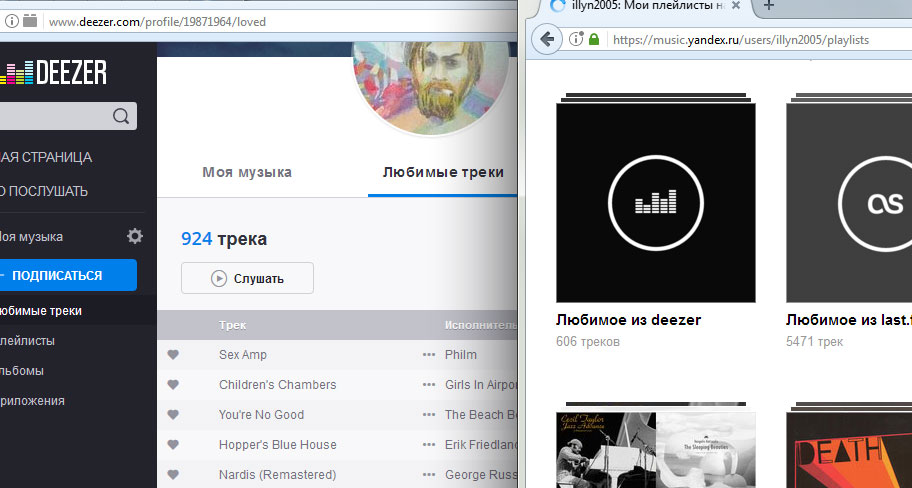Click artist Girls In Airports
Viewport: 912px width, 488px height.
tap(480, 385)
